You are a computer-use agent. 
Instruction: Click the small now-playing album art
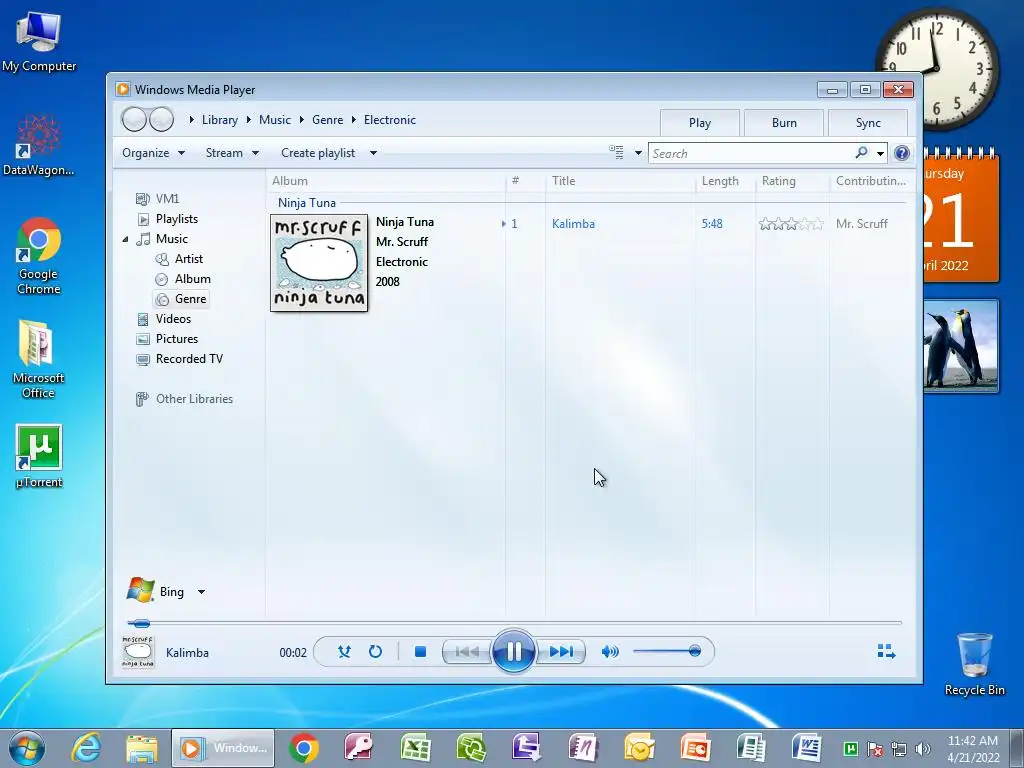pyautogui.click(x=138, y=652)
